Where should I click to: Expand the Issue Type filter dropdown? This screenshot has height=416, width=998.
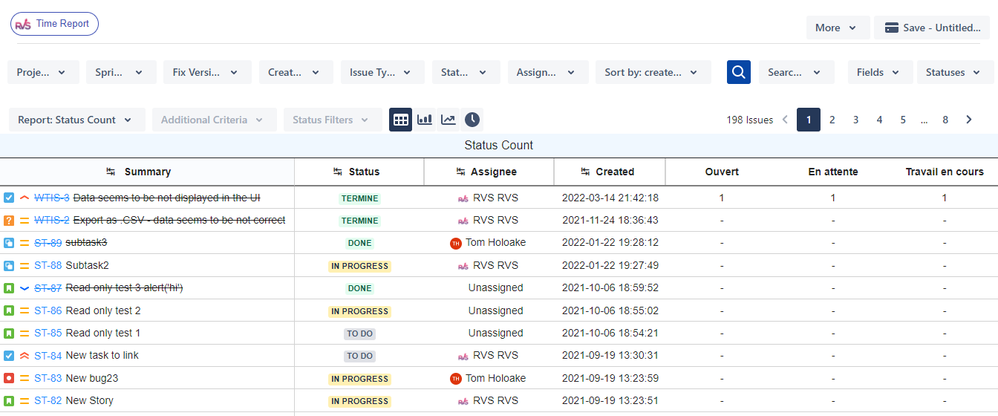coord(383,73)
